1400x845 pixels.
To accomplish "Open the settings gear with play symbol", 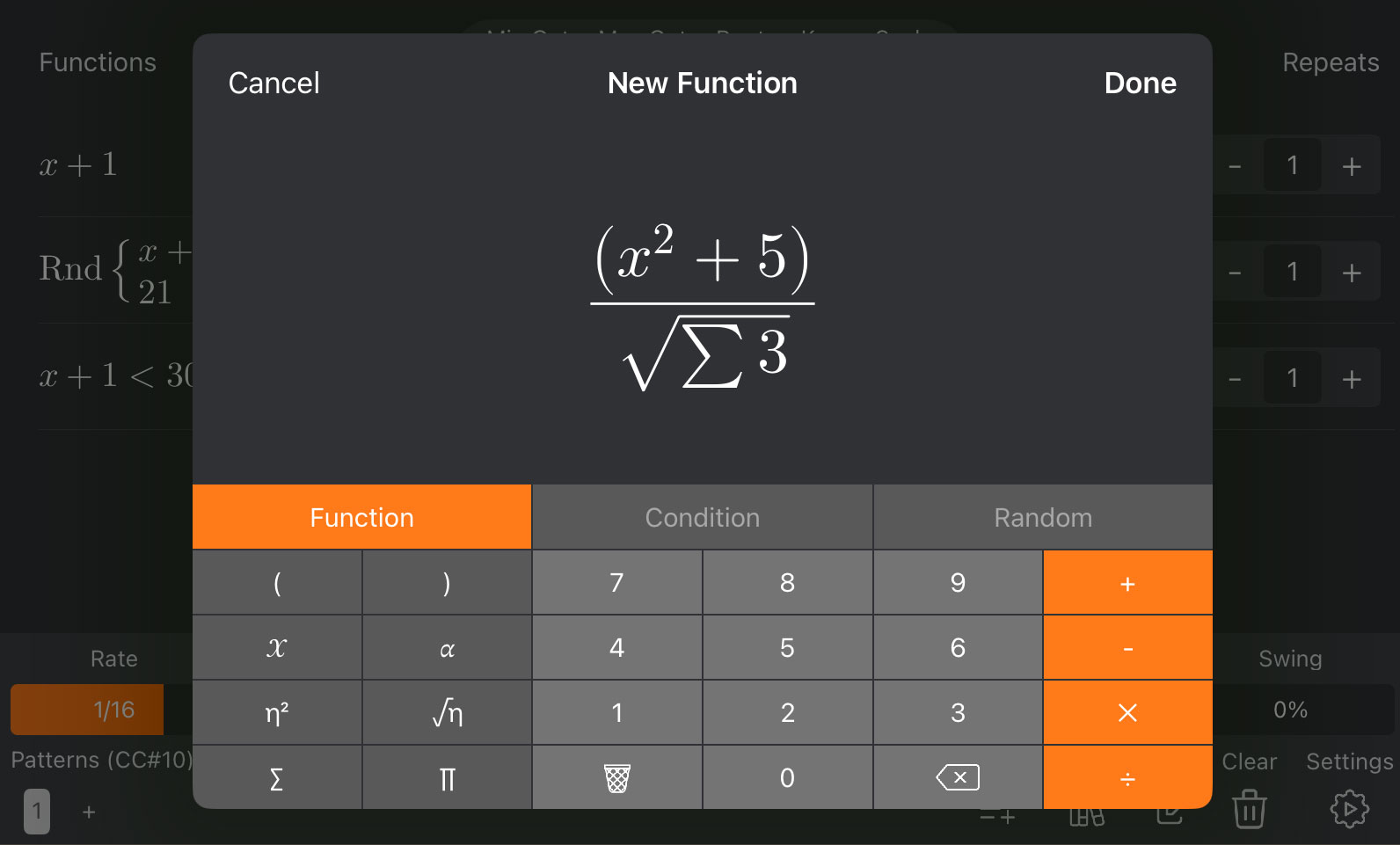I will tap(1348, 809).
